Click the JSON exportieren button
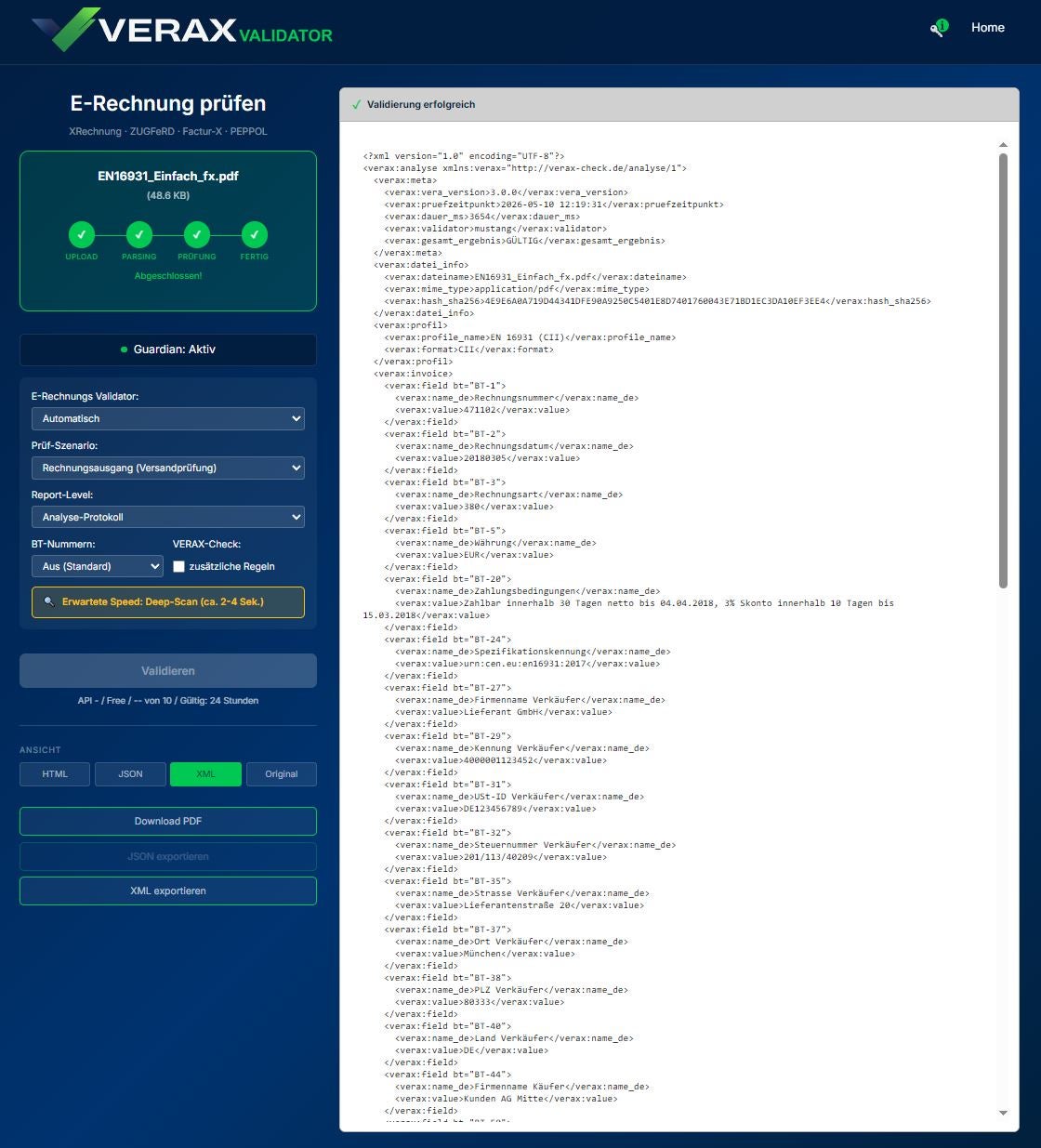Image resolution: width=1041 pixels, height=1148 pixels. pyautogui.click(x=168, y=856)
